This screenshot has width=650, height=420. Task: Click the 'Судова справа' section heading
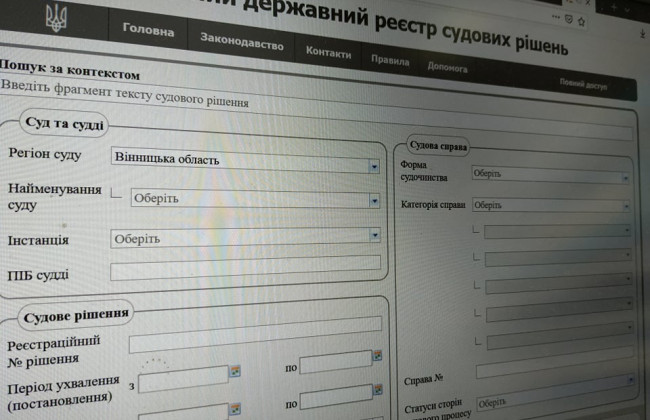438,146
